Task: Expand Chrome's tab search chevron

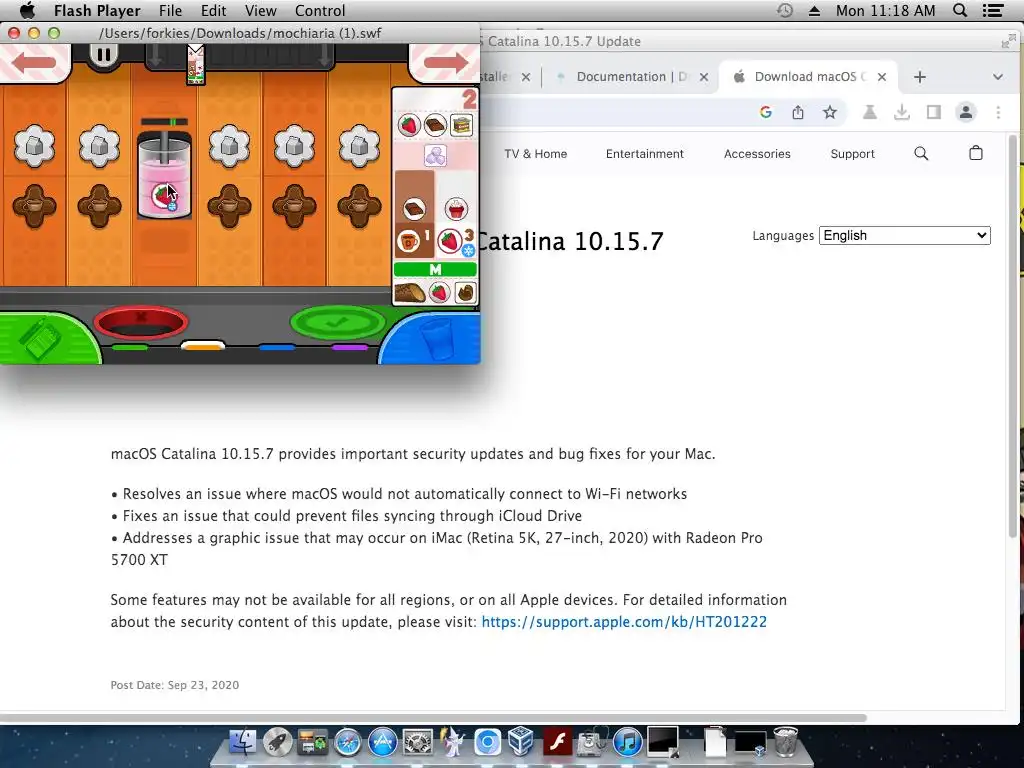Action: tap(997, 77)
